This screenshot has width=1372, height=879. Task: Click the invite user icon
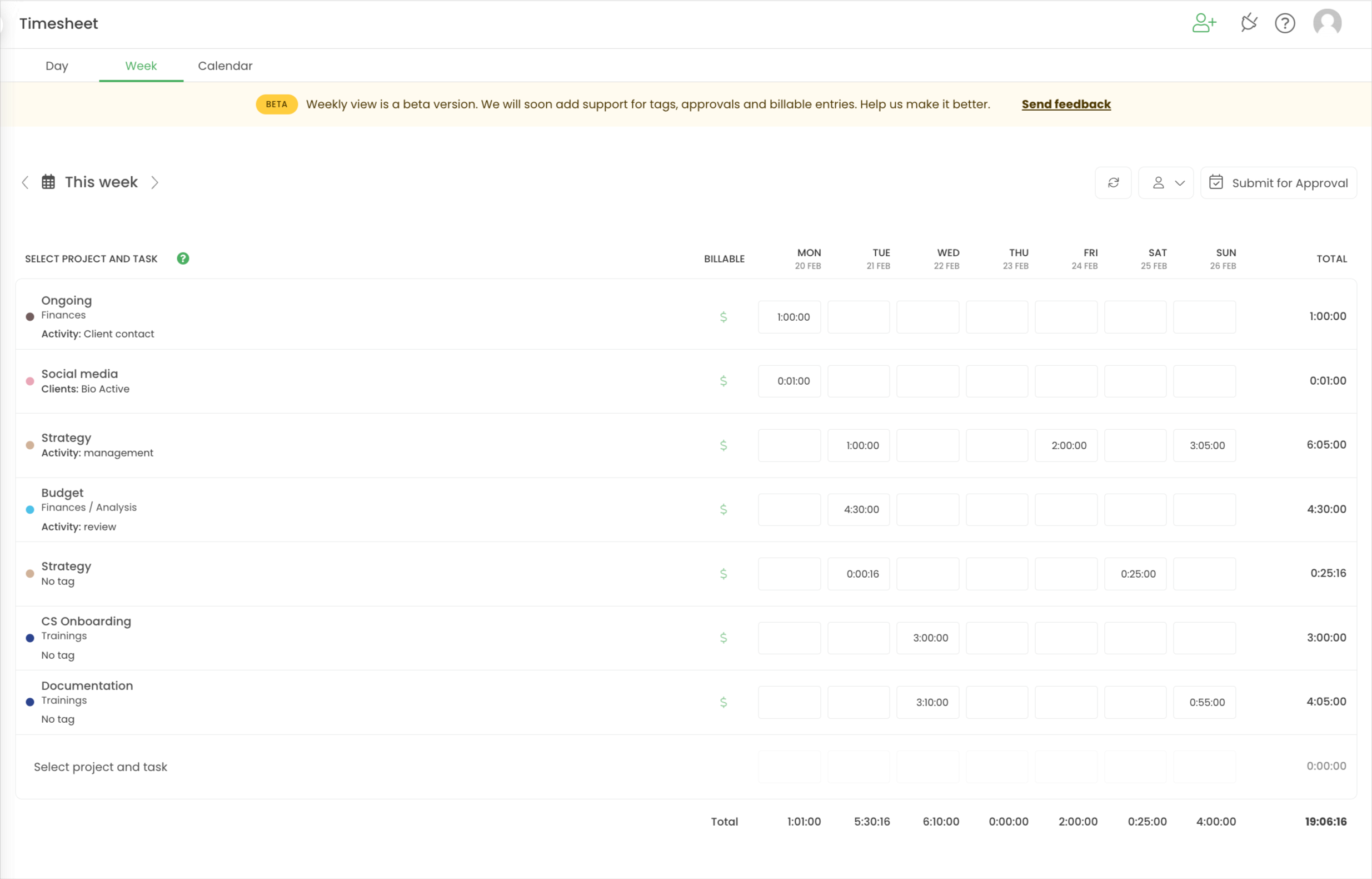point(1204,23)
